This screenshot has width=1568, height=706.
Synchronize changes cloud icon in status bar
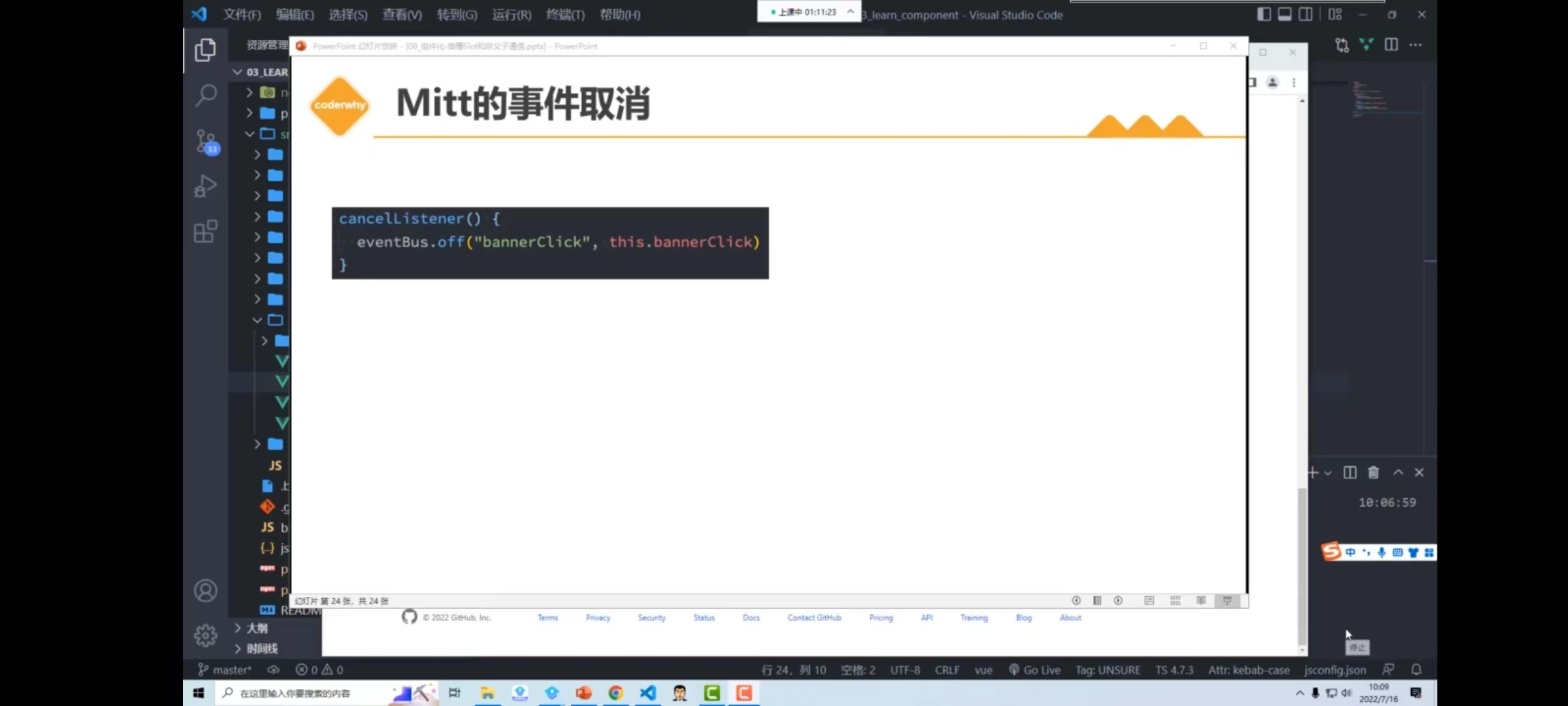(273, 669)
